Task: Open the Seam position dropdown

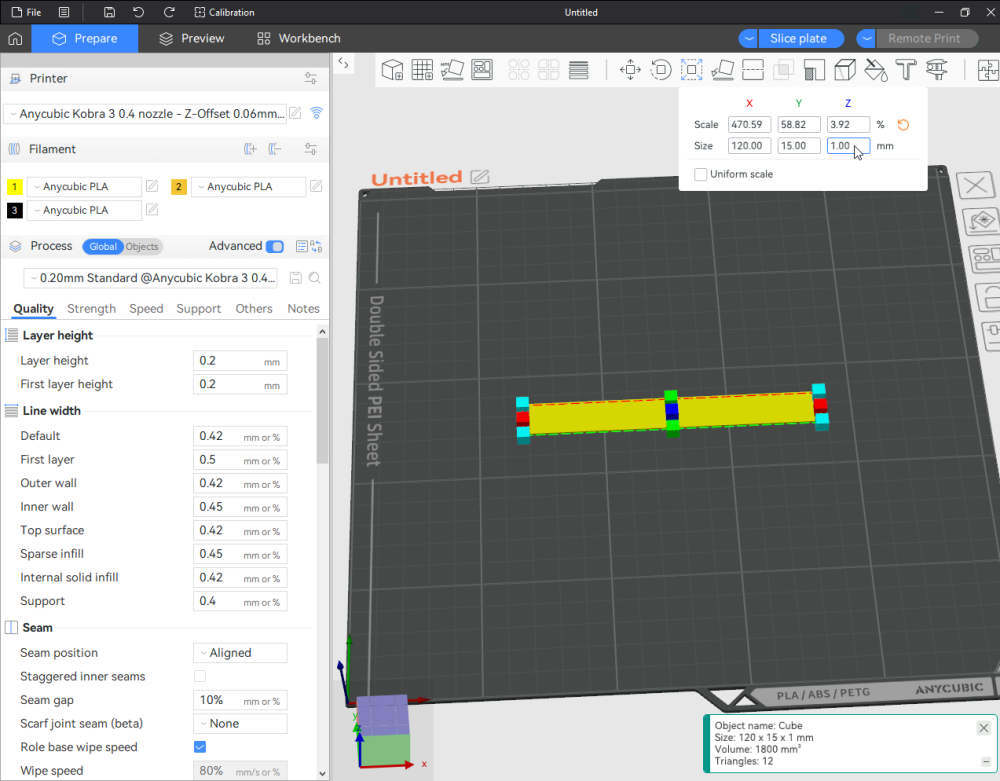Action: click(240, 653)
